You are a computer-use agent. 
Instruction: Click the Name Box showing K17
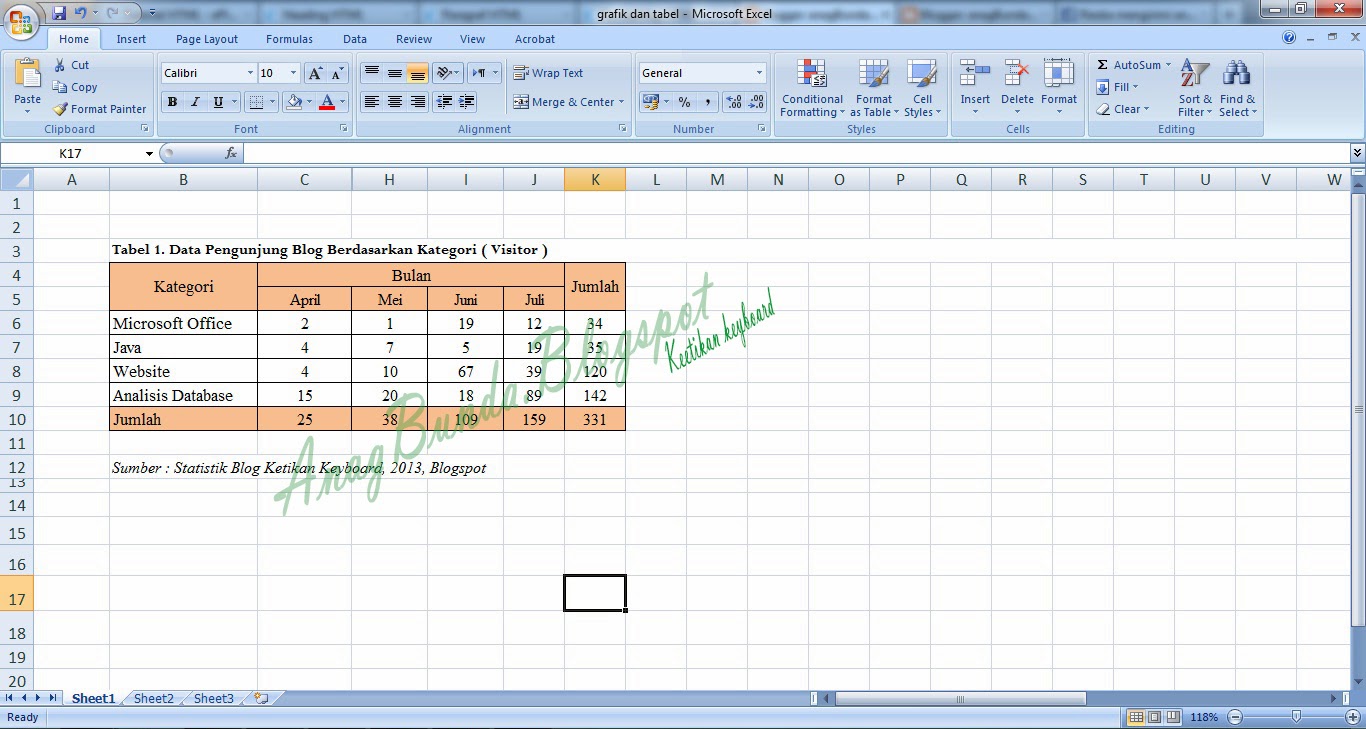pos(70,152)
